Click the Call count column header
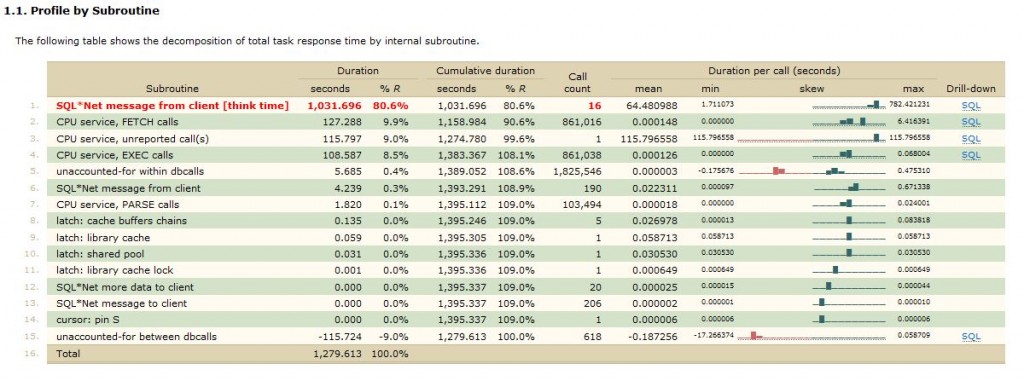The image size is (1024, 381). pos(577,82)
